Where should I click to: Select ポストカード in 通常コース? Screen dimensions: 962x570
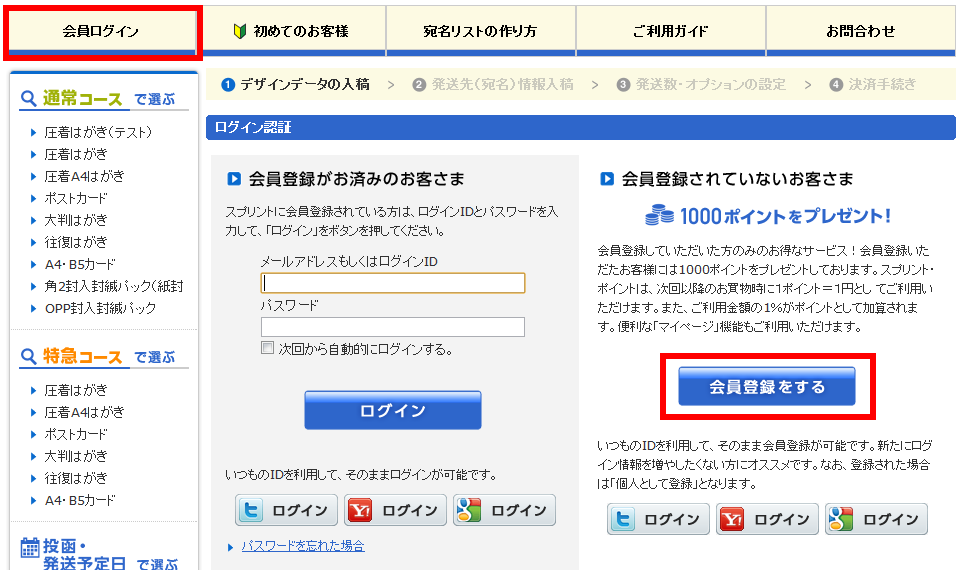pos(75,198)
